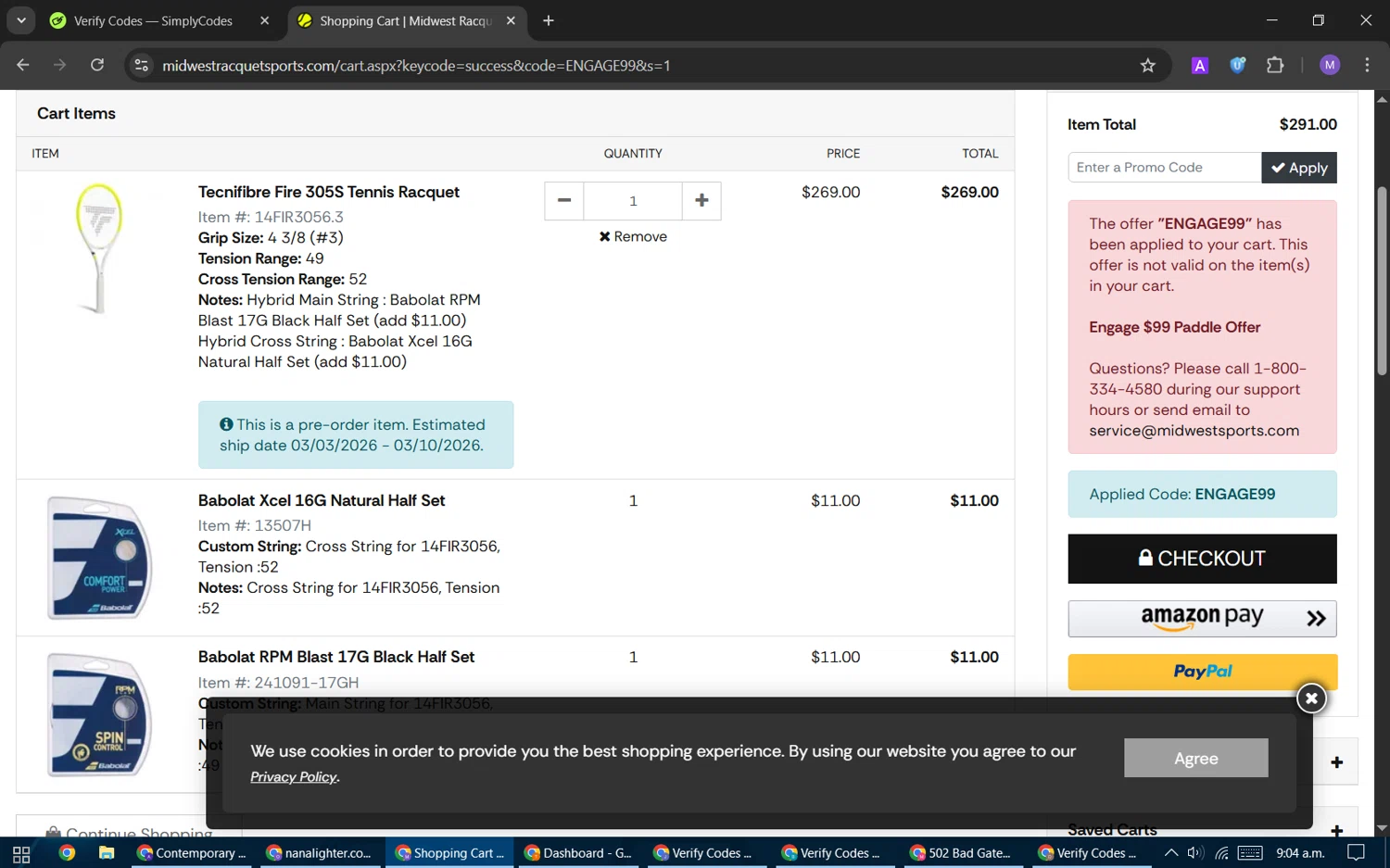Open the Babolat Xcel string thumbnail
The height and width of the screenshot is (868, 1390).
(99, 558)
